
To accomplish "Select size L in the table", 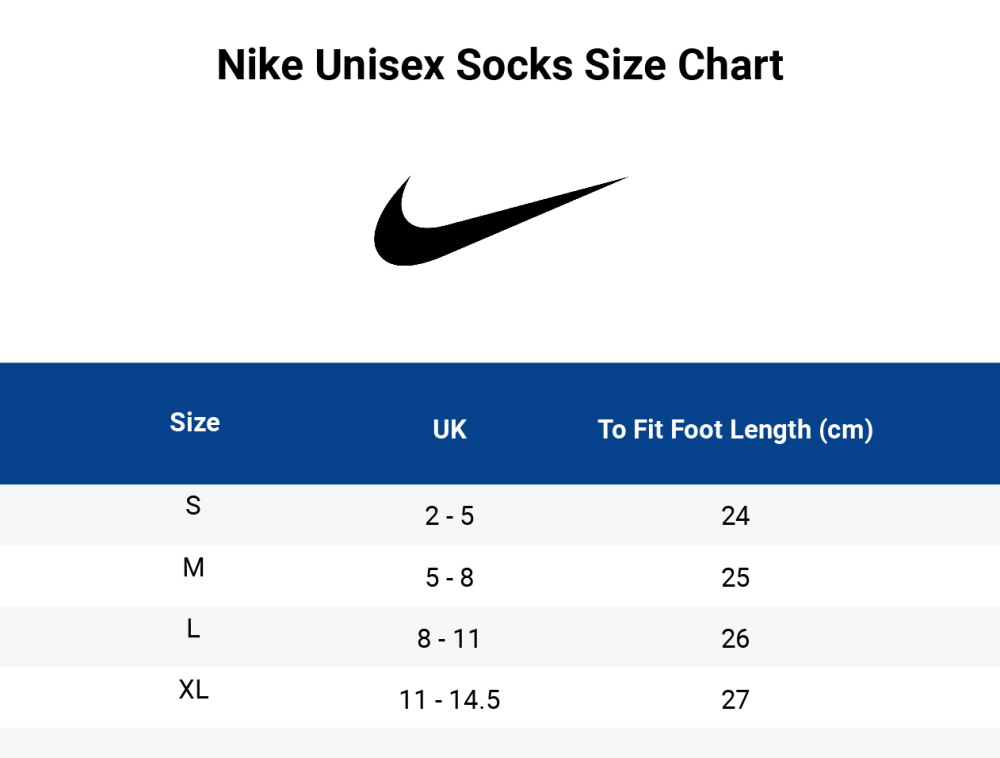I will pyautogui.click(x=193, y=629).
